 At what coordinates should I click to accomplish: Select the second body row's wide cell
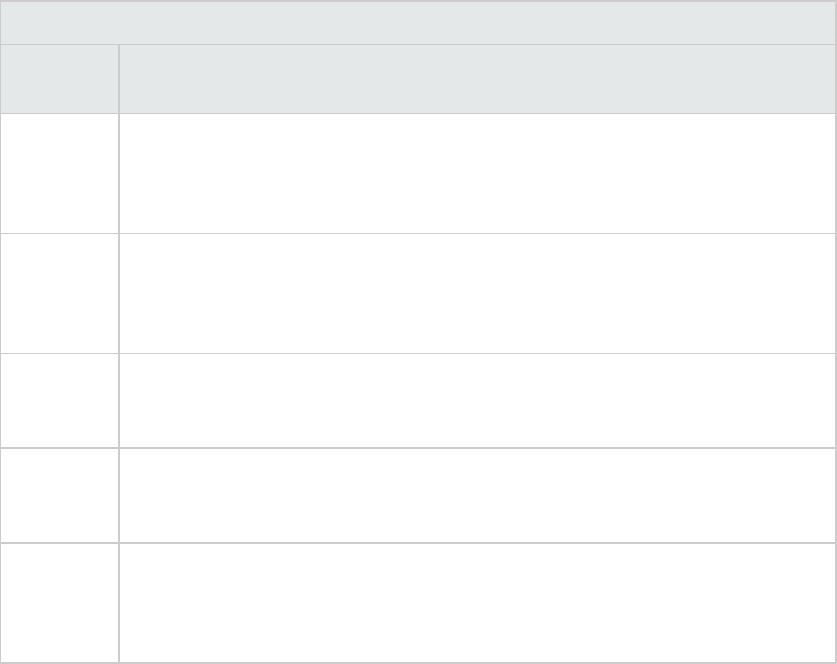(476, 293)
